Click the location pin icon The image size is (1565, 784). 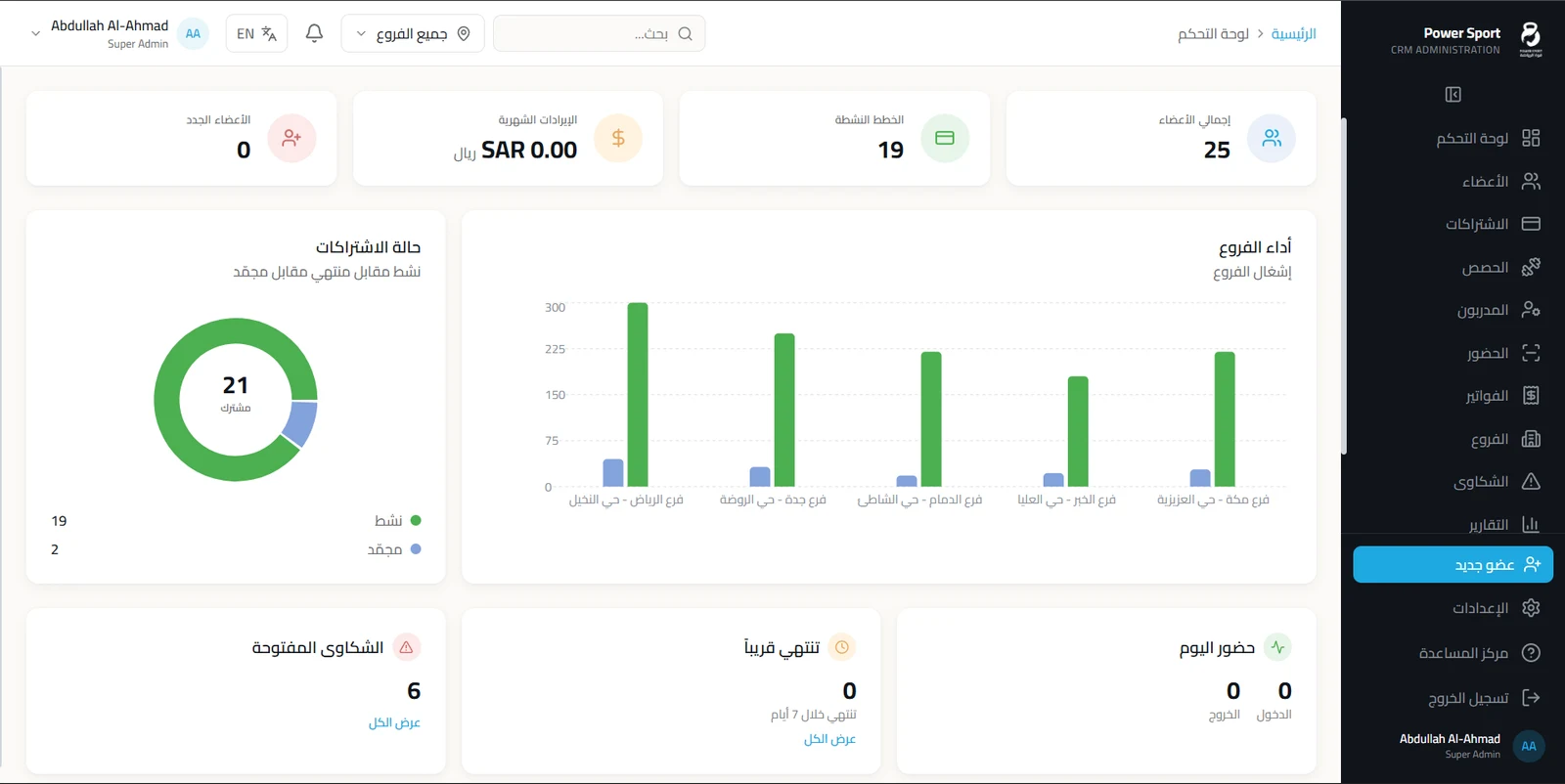pyautogui.click(x=464, y=33)
